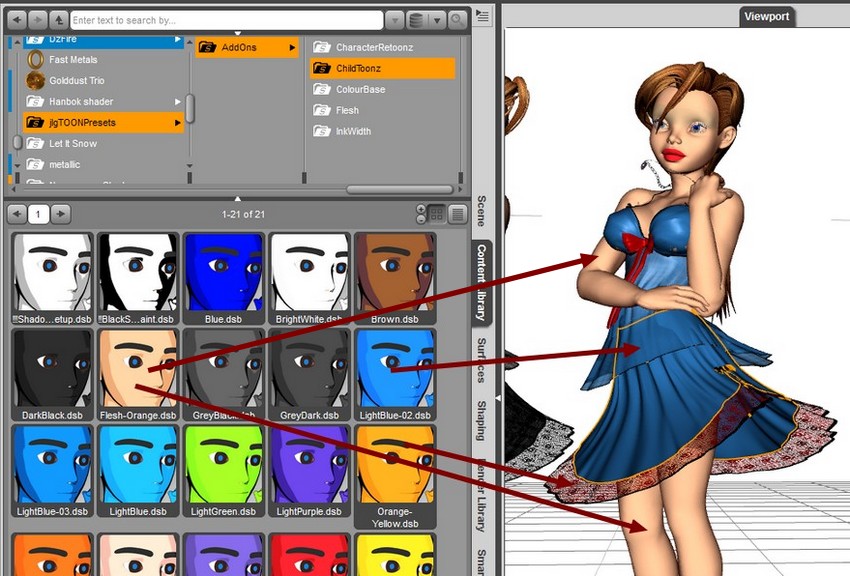Click the search text field
Screen dimensions: 850x576
pos(227,21)
